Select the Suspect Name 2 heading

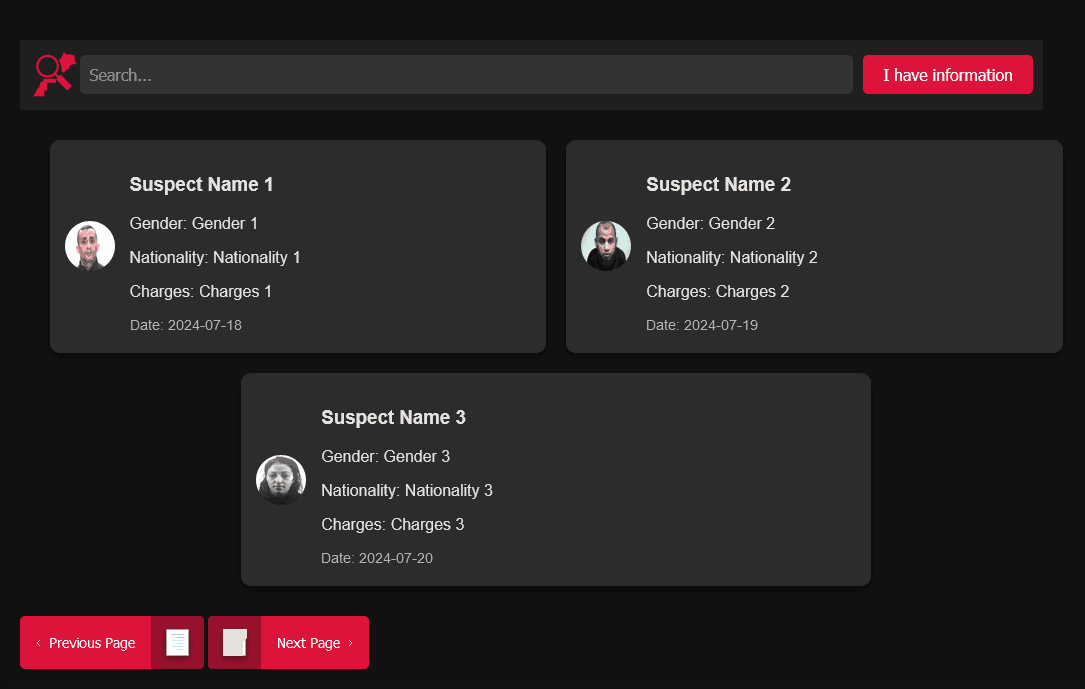[x=718, y=185]
